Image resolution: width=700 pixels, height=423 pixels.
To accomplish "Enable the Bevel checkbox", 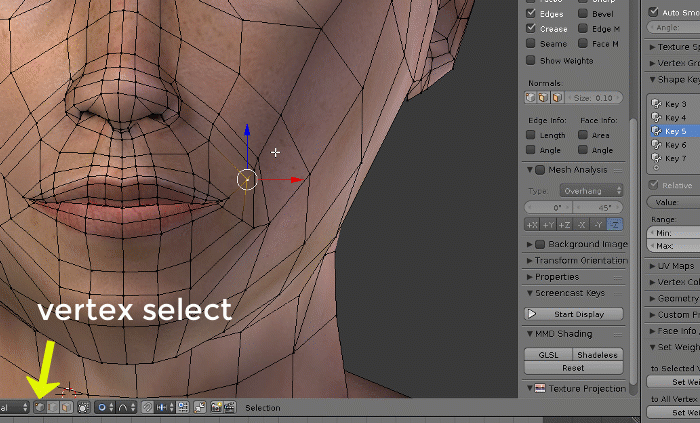I will click(x=583, y=13).
